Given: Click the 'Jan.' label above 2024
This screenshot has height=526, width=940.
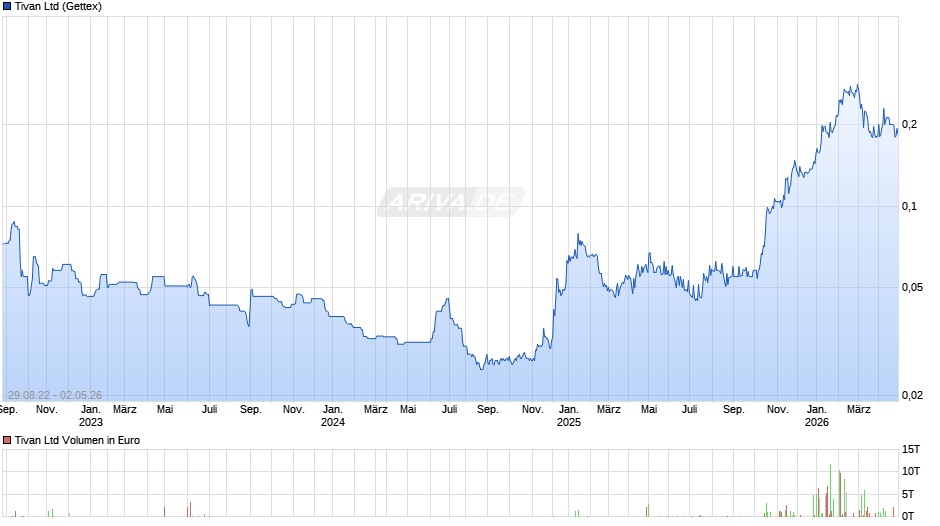Looking at the screenshot, I should coord(333,410).
